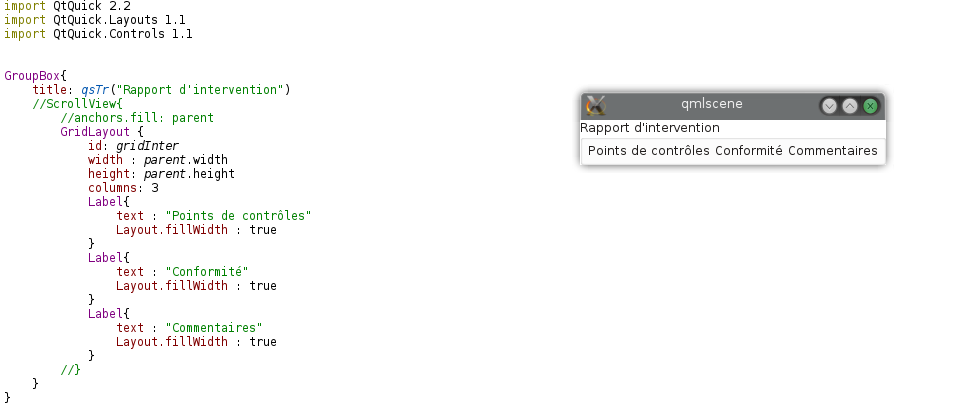The image size is (961, 420).
Task: Click the qmlscene window title text
Action: (x=712, y=104)
